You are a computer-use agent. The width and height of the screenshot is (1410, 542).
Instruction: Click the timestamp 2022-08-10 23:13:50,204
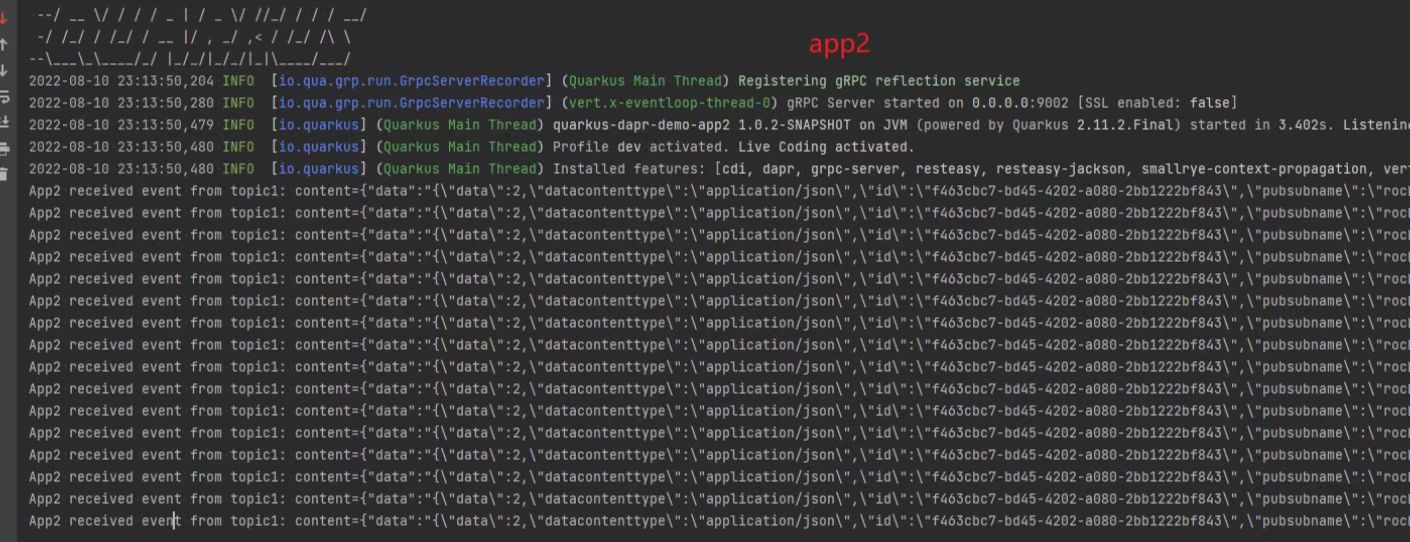[121, 81]
